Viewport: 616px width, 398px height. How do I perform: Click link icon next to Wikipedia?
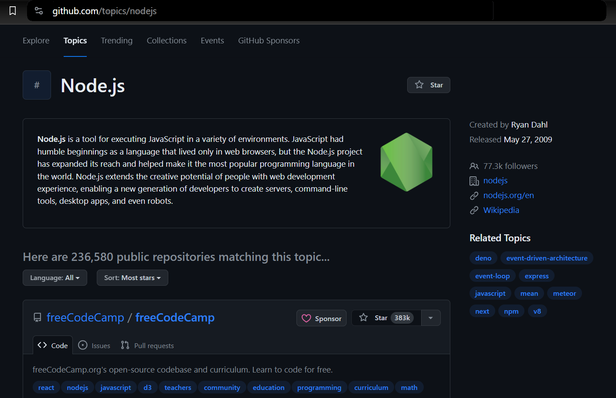pos(474,210)
